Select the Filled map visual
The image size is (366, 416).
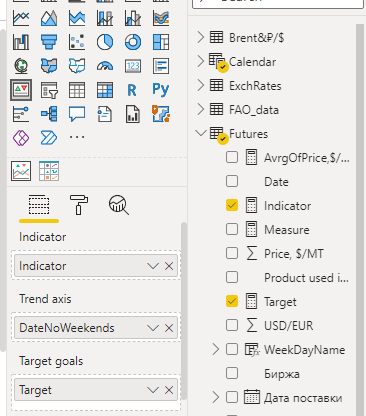(49, 66)
